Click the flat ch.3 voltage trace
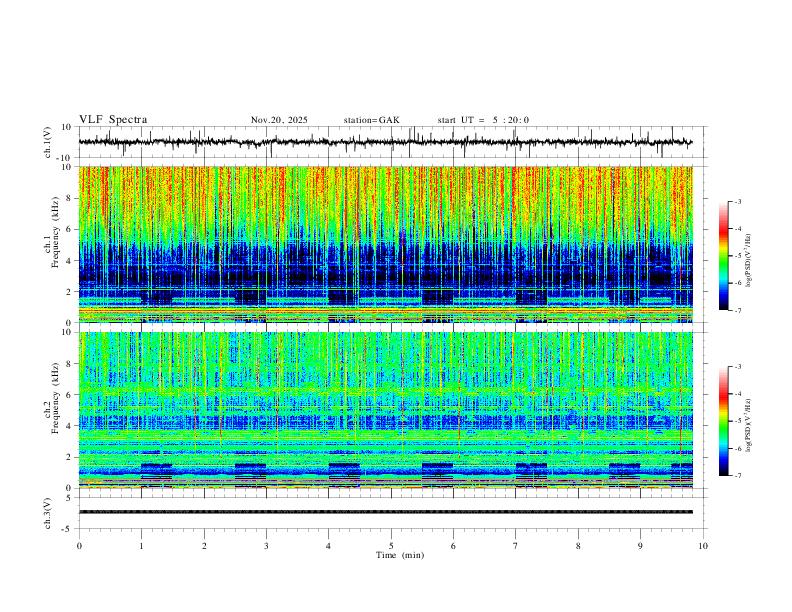Image resolution: width=792 pixels, height=612 pixels. [385, 512]
